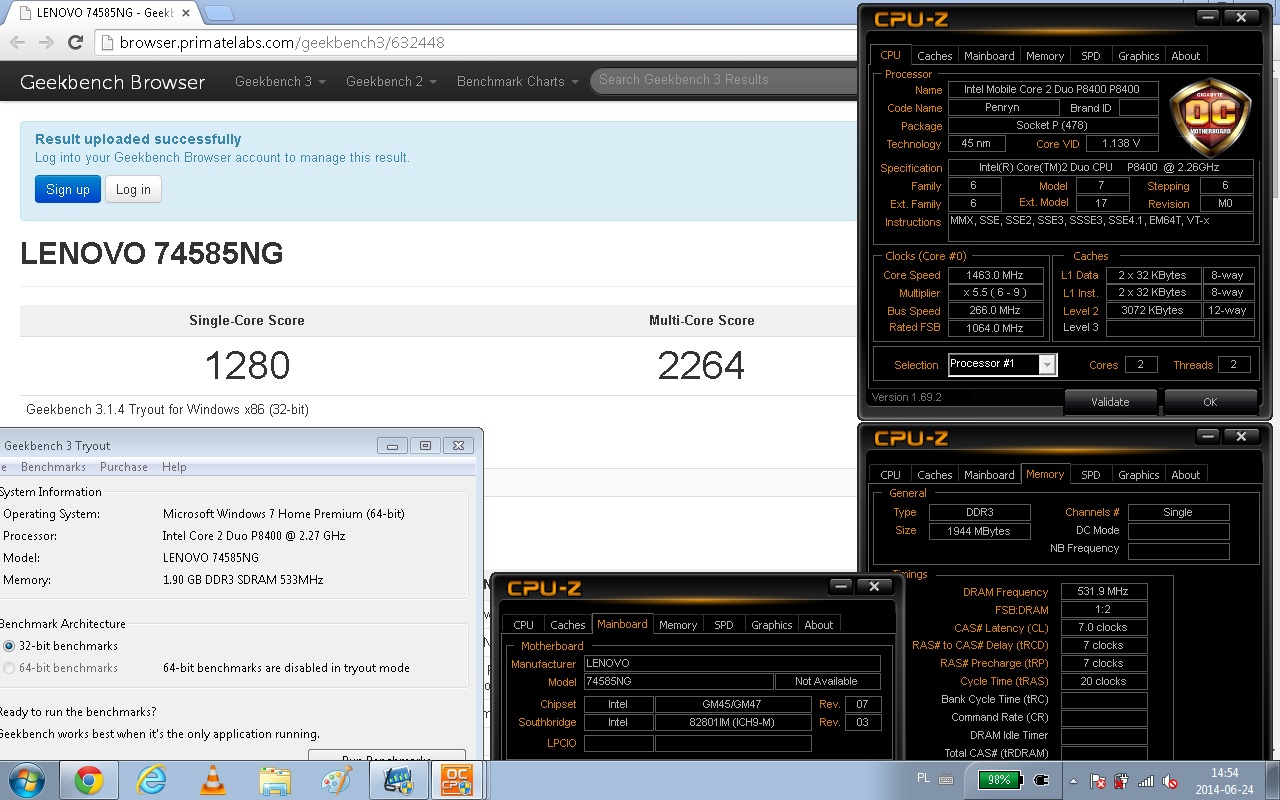Open Windows Explorer folder icon on taskbar

(x=274, y=780)
